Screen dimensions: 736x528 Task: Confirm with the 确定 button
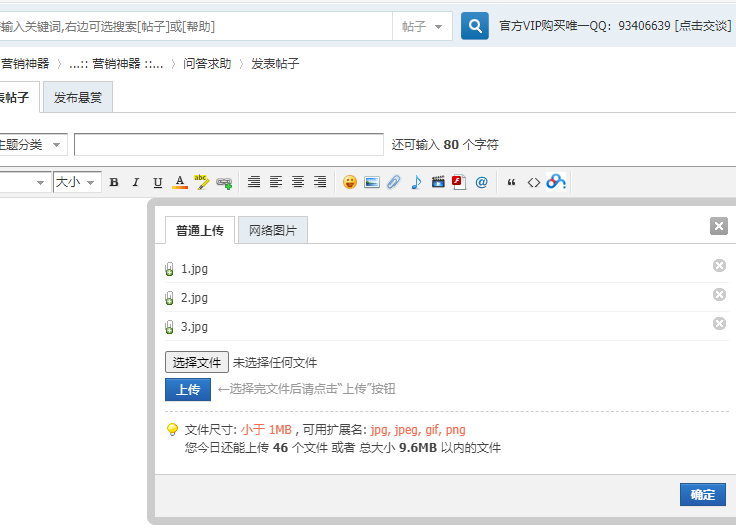[x=703, y=495]
